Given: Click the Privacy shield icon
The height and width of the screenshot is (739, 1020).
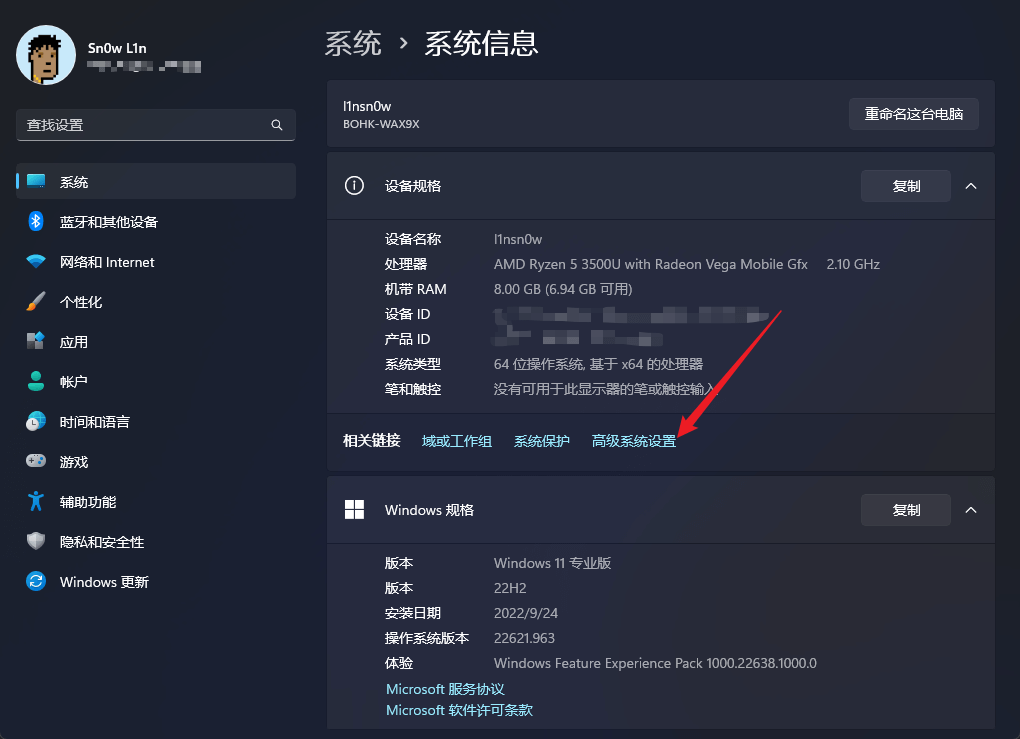Looking at the screenshot, I should (36, 541).
